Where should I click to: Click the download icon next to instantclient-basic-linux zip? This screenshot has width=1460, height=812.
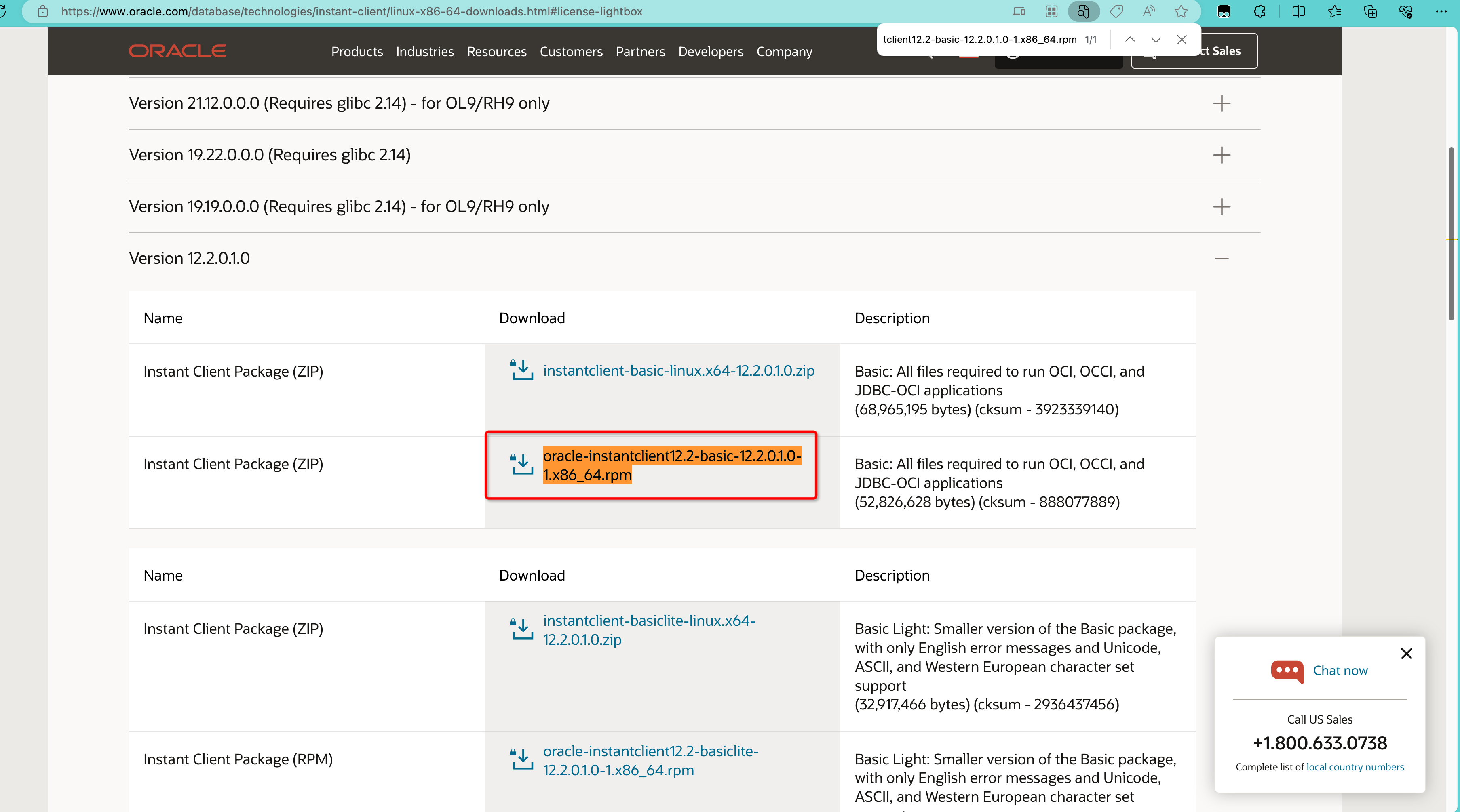pyautogui.click(x=521, y=370)
